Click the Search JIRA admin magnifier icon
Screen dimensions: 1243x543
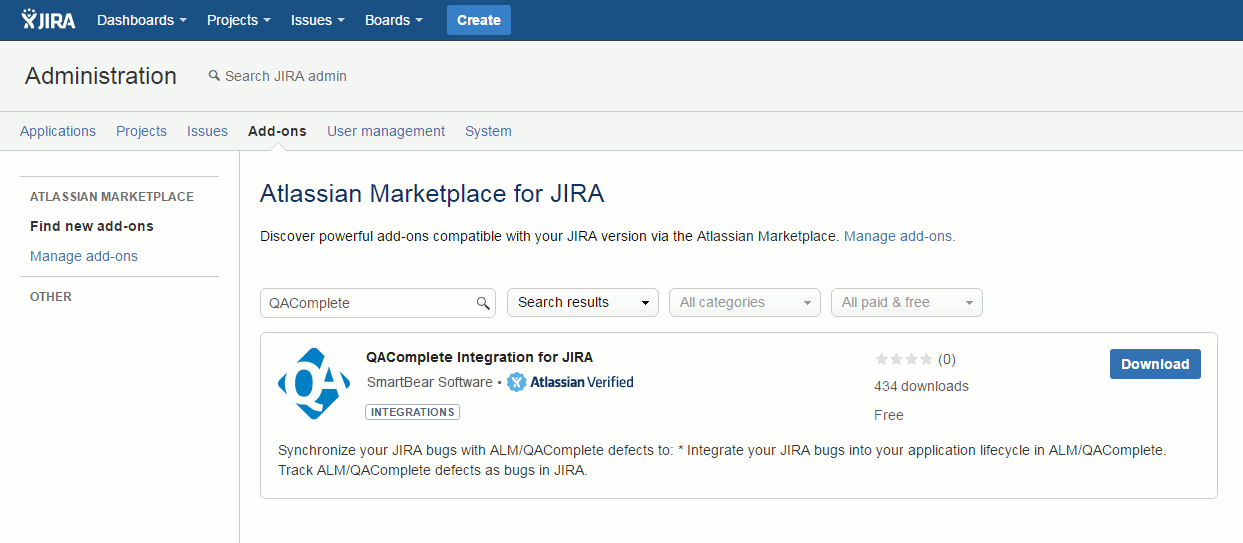(x=213, y=76)
